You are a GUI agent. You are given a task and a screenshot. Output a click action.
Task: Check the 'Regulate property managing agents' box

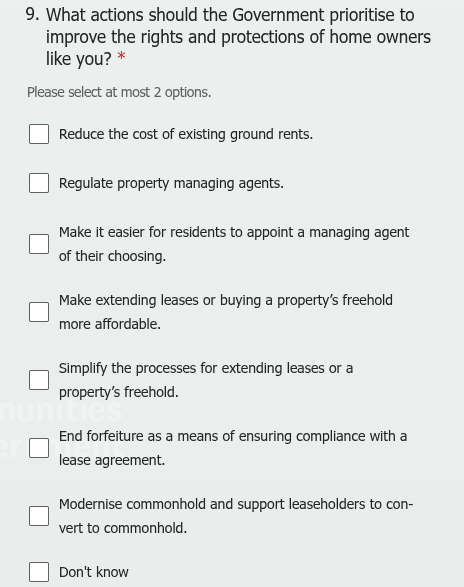(x=39, y=183)
